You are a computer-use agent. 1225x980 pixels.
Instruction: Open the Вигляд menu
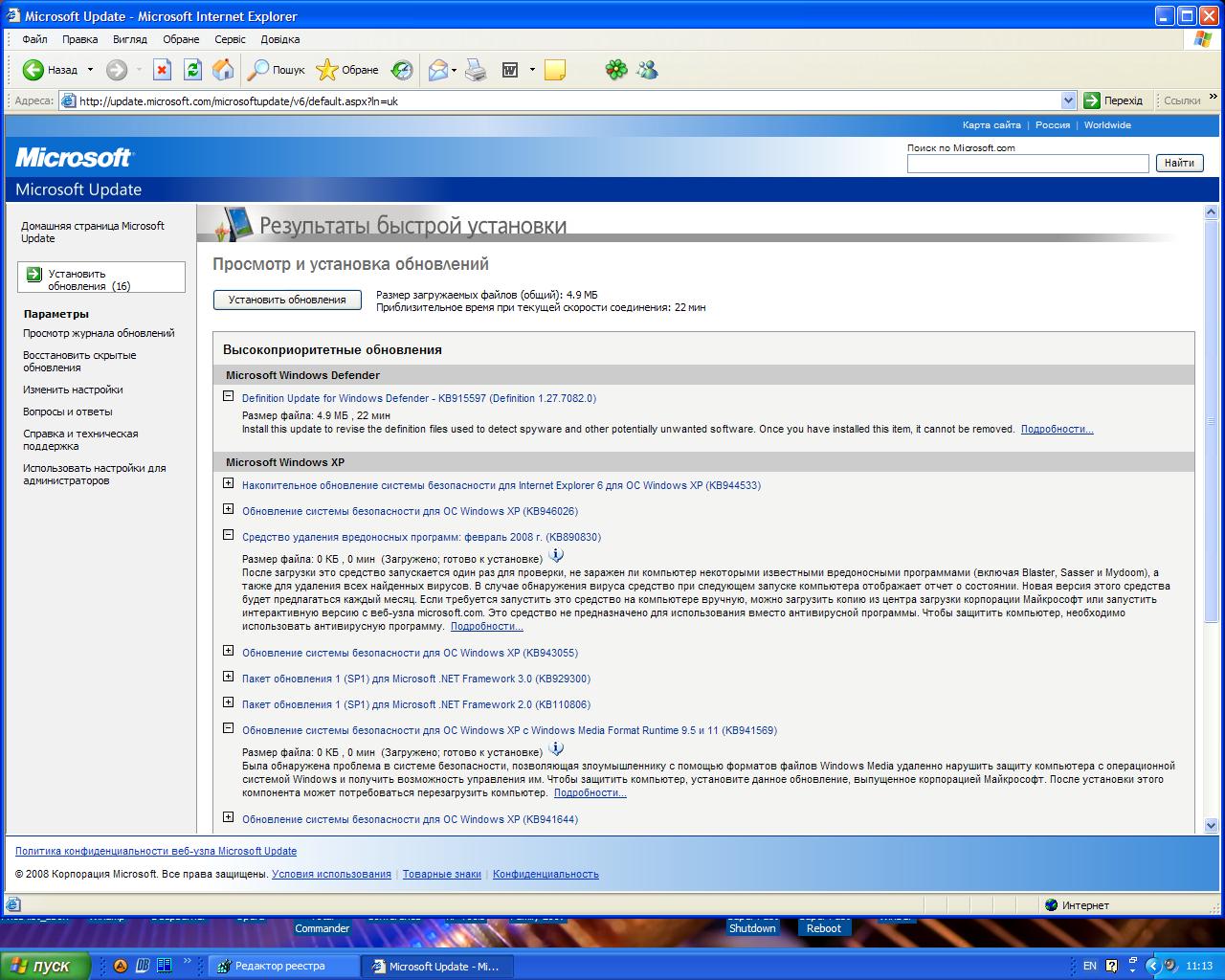130,39
